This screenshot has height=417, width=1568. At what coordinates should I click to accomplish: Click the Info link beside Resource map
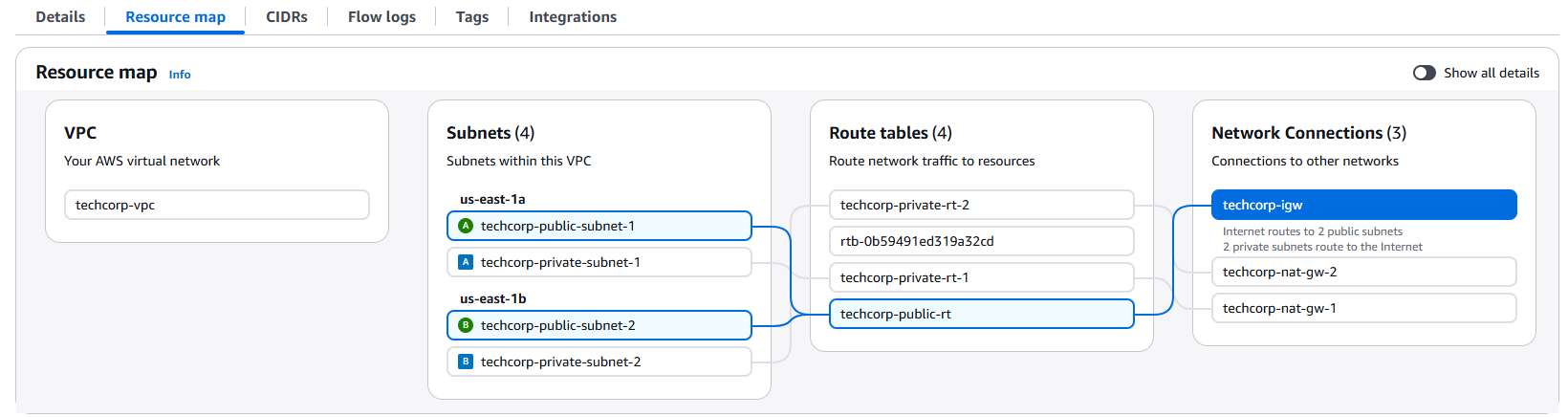(x=180, y=75)
